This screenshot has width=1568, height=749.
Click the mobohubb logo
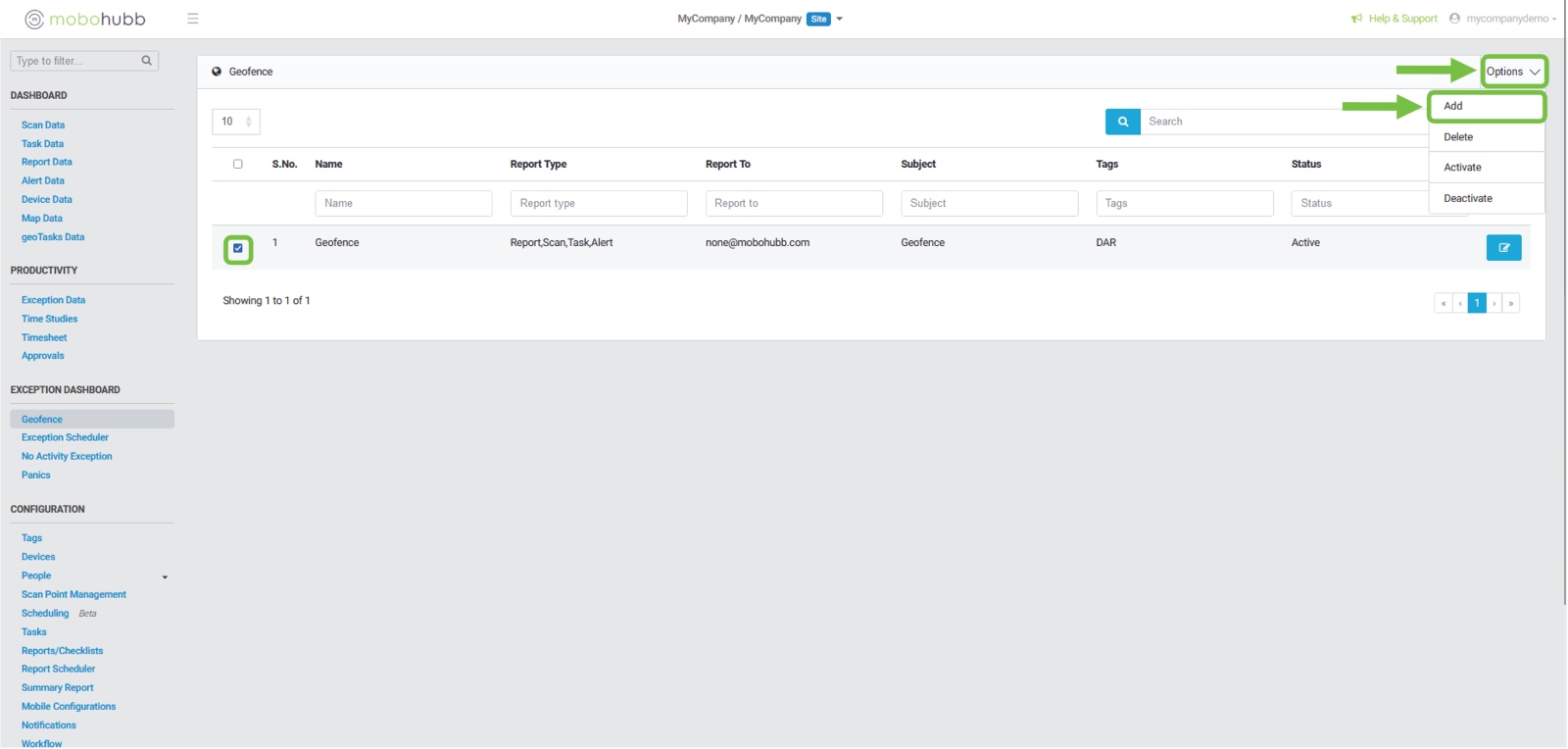pos(85,19)
